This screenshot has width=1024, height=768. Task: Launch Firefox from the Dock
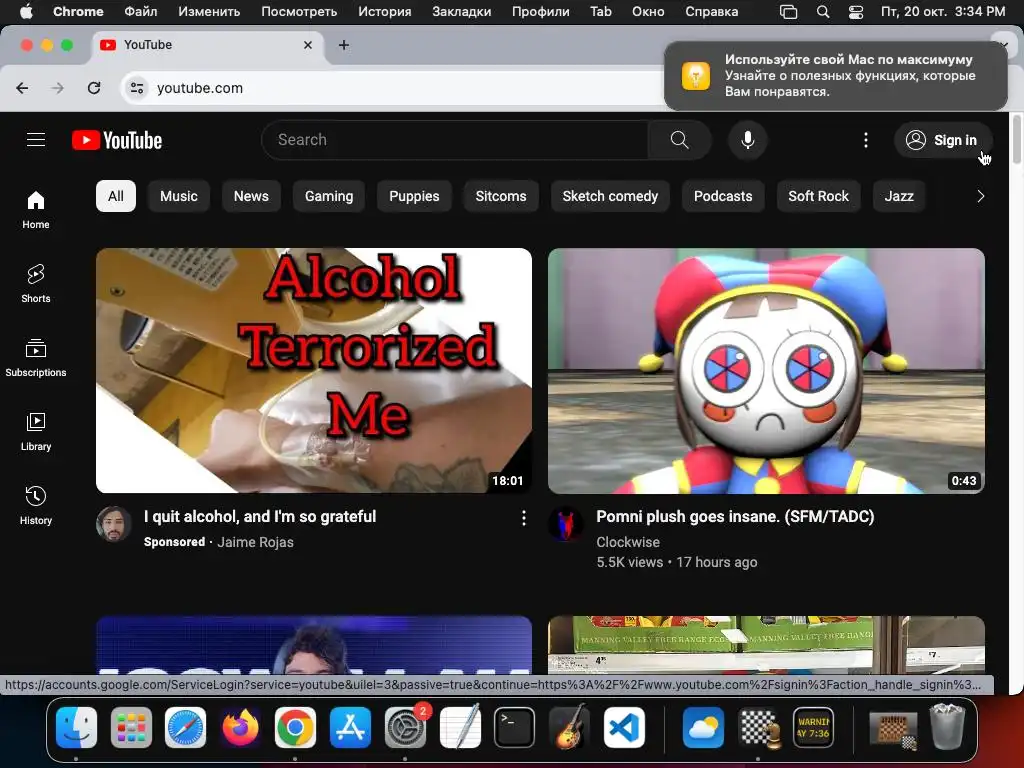[240, 727]
